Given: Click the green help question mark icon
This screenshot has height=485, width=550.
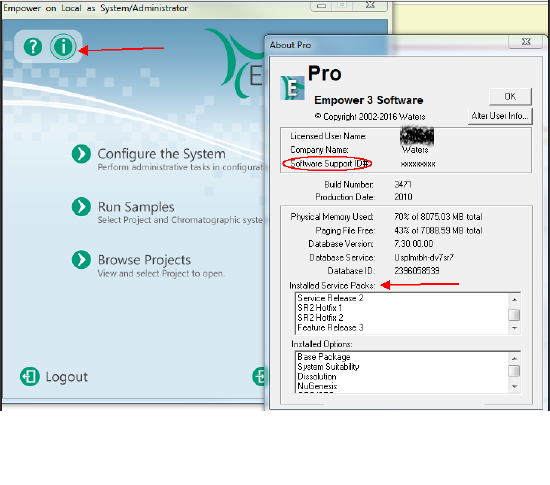Looking at the screenshot, I should [33, 47].
